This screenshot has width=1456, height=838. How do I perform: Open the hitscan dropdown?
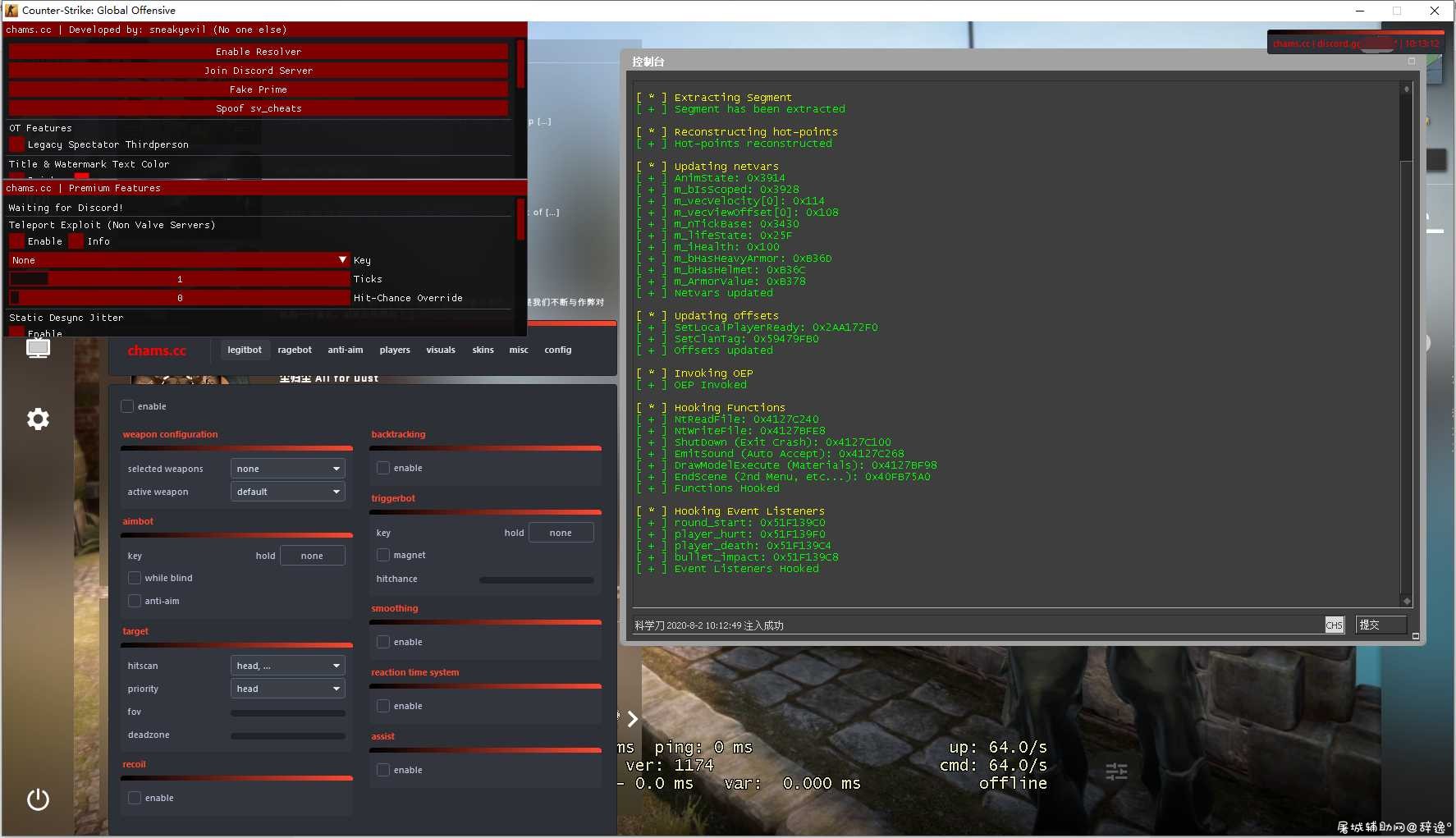click(x=287, y=666)
